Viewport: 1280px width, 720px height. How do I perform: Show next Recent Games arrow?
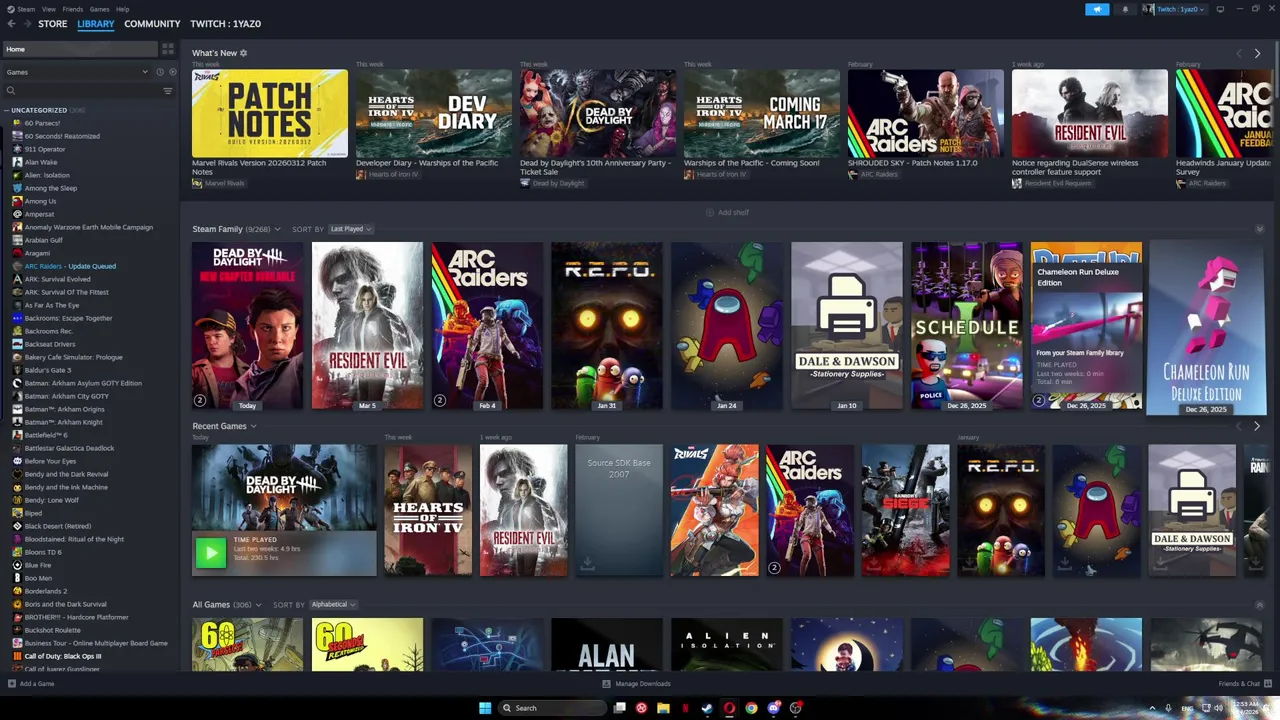(1257, 426)
